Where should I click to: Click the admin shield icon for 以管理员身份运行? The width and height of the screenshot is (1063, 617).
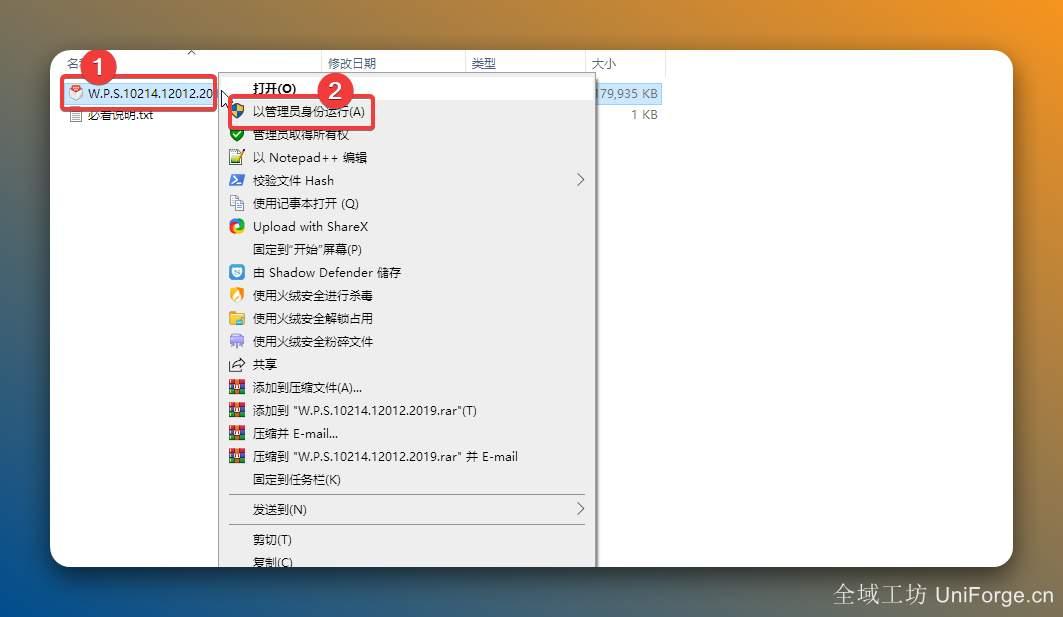pos(237,111)
